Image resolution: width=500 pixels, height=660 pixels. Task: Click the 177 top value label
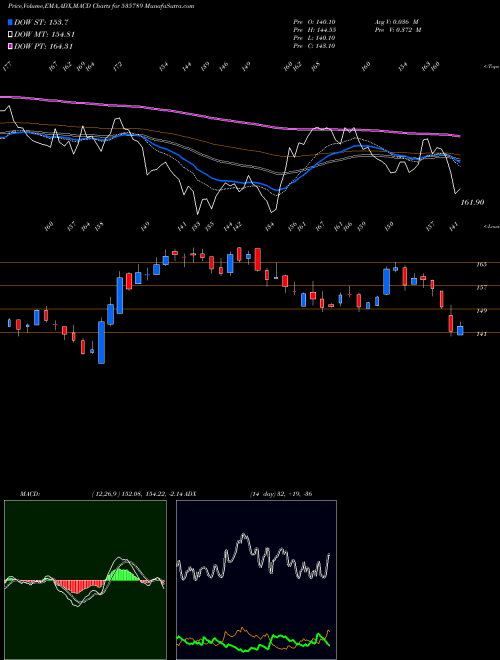[6, 67]
